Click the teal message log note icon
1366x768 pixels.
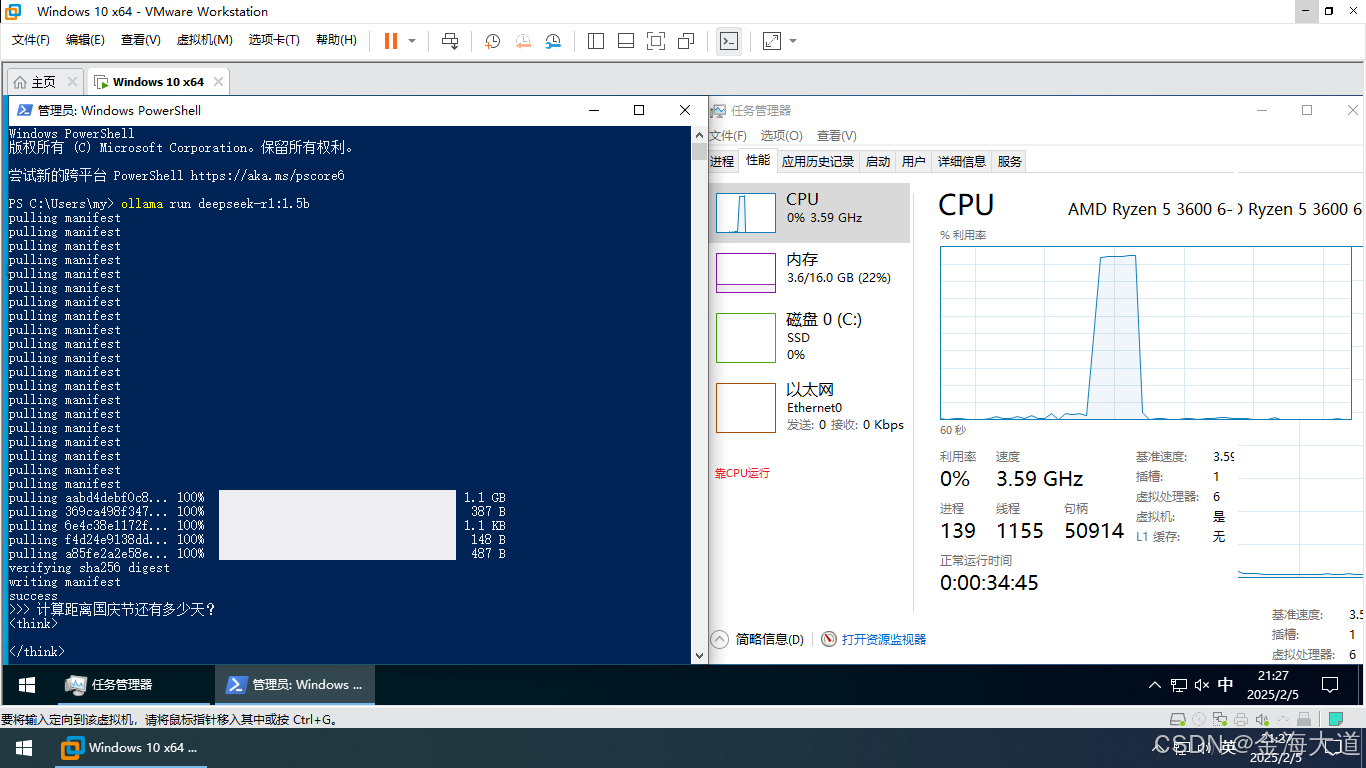(x=1336, y=719)
